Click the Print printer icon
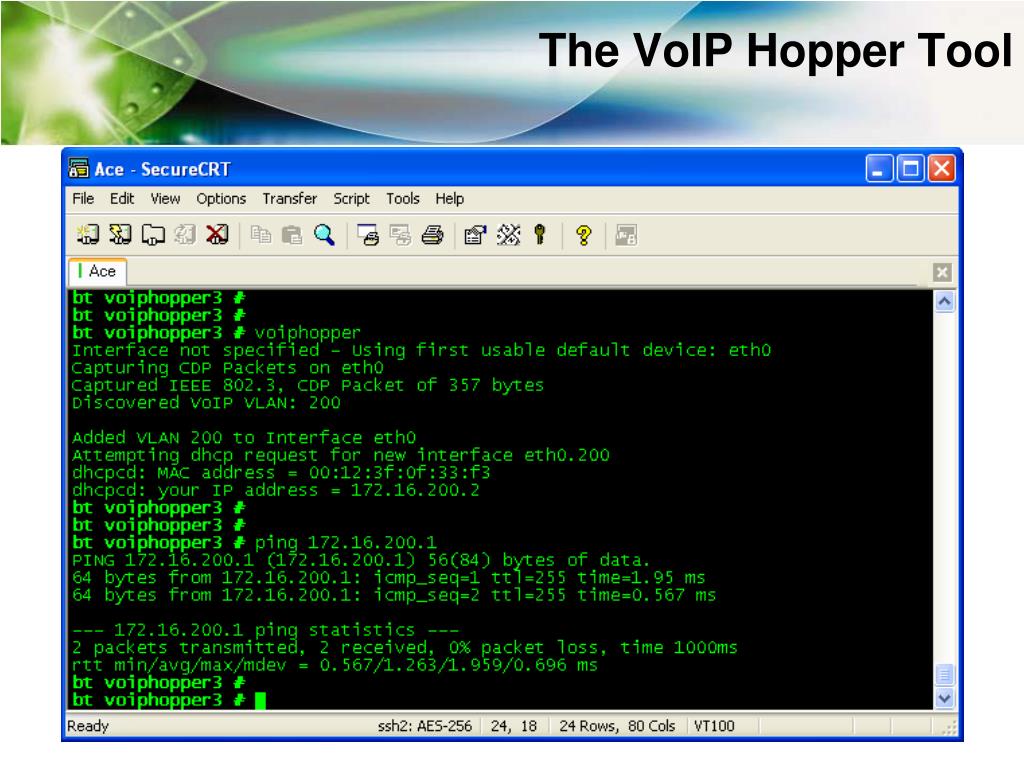Screen dimensions: 1024x768 [x=432, y=234]
